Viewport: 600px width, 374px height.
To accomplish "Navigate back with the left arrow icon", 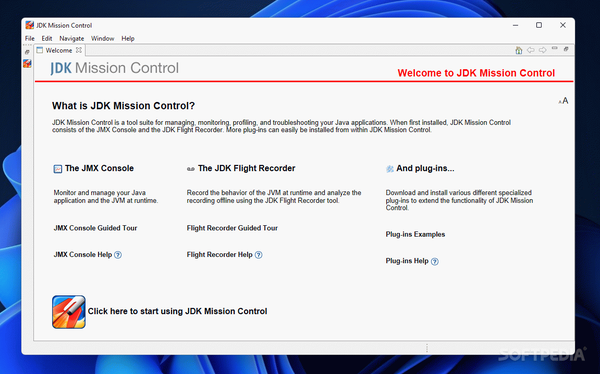I will pyautogui.click(x=530, y=50).
